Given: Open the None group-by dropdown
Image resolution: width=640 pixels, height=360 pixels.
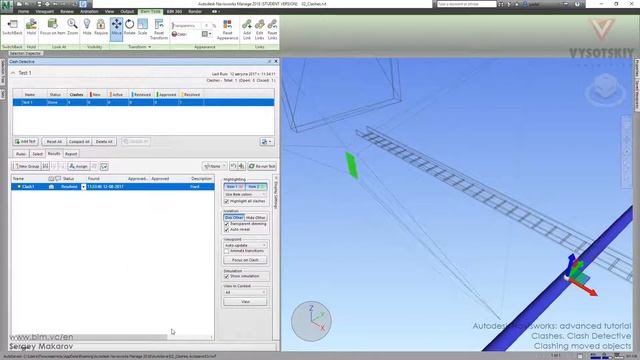Looking at the screenshot, I should [x=215, y=166].
